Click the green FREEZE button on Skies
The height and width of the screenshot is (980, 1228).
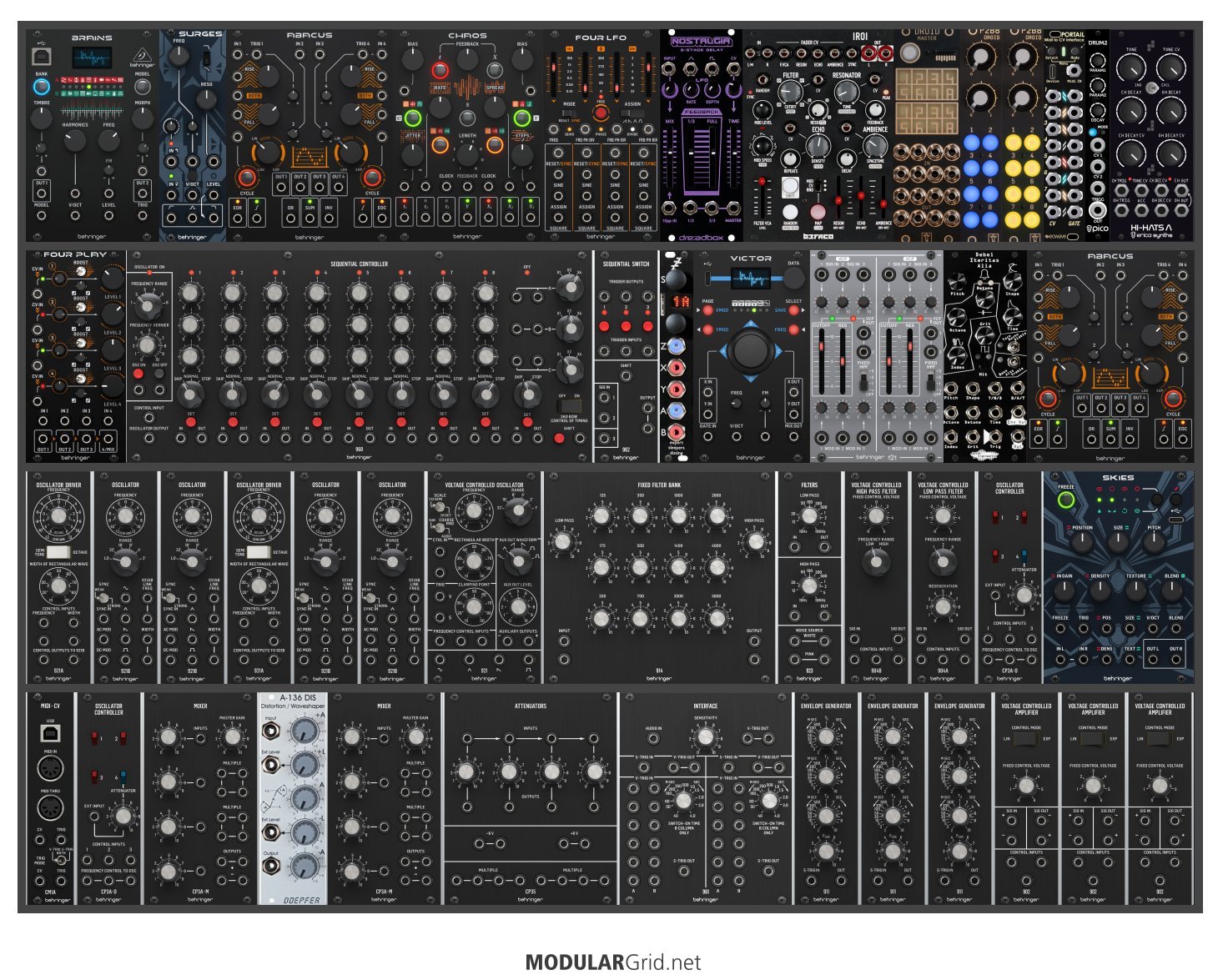(x=1066, y=500)
